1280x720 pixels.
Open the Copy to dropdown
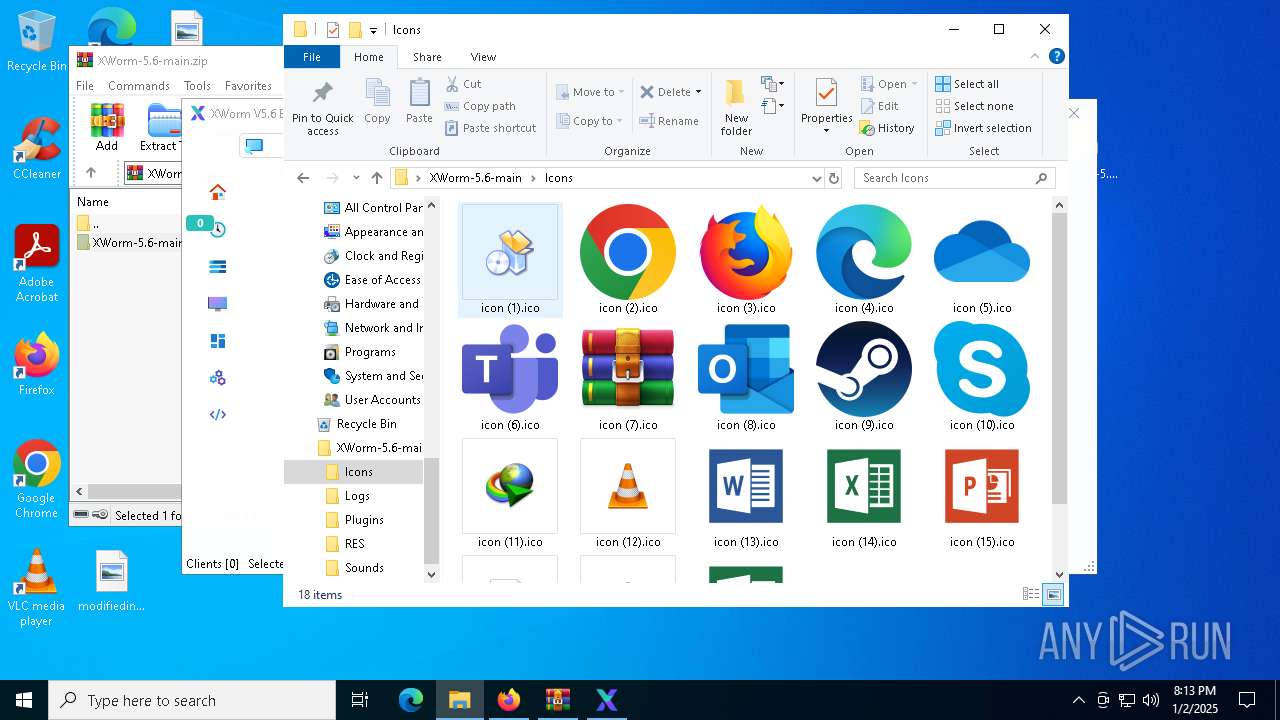tap(590, 121)
